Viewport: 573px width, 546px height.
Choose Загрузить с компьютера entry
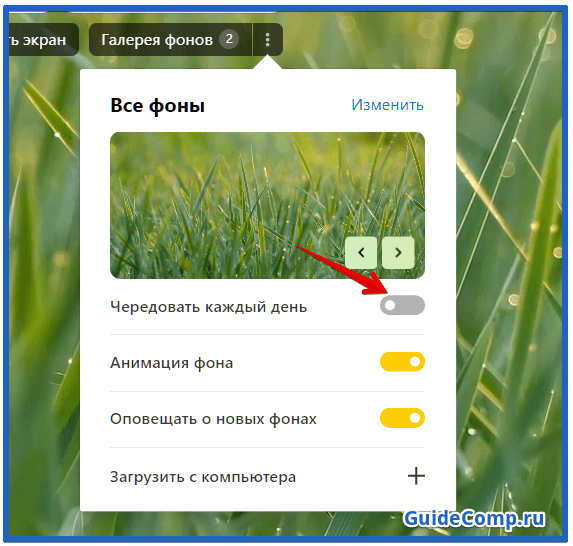[267, 477]
